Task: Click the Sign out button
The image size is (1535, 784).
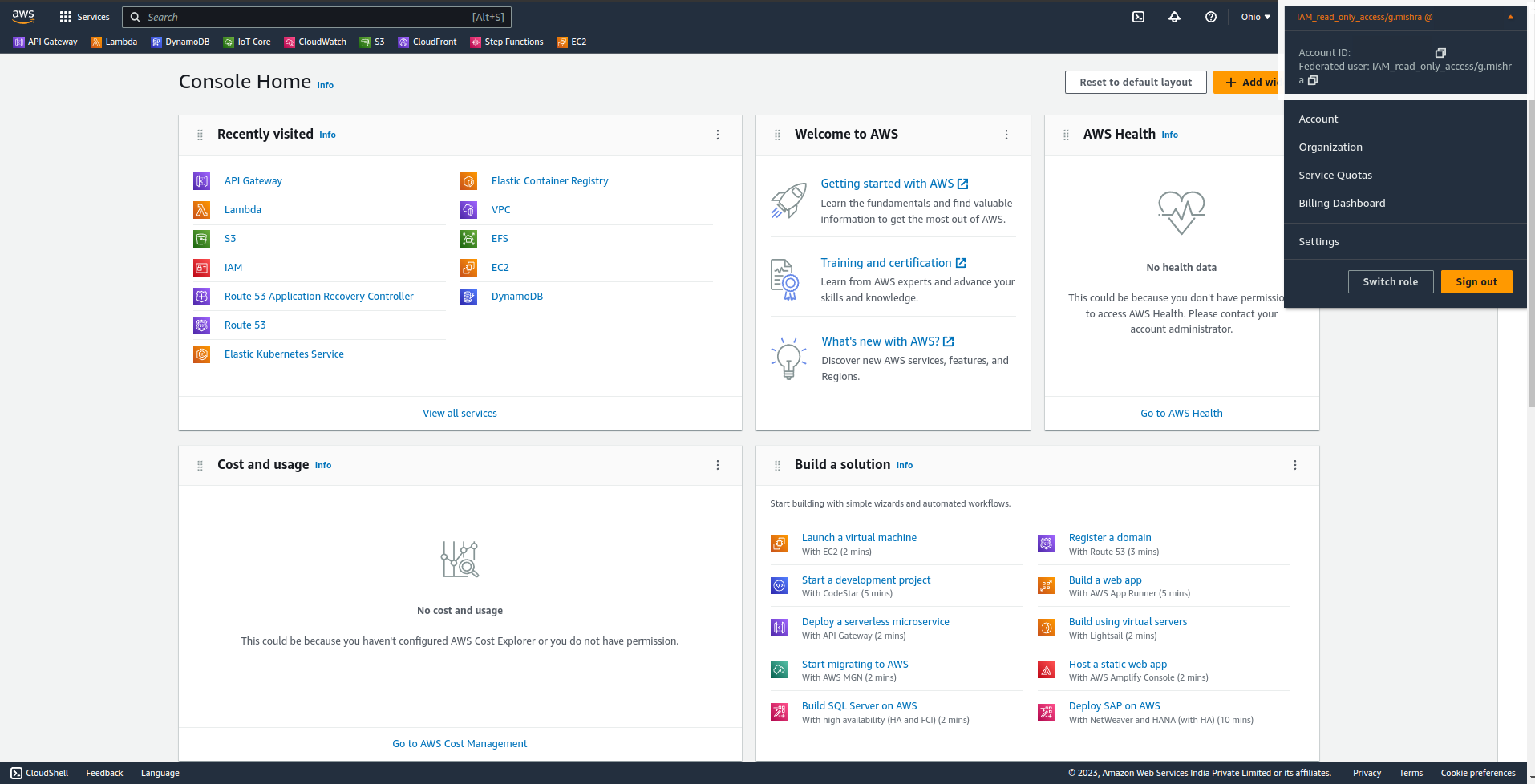Action: point(1476,281)
